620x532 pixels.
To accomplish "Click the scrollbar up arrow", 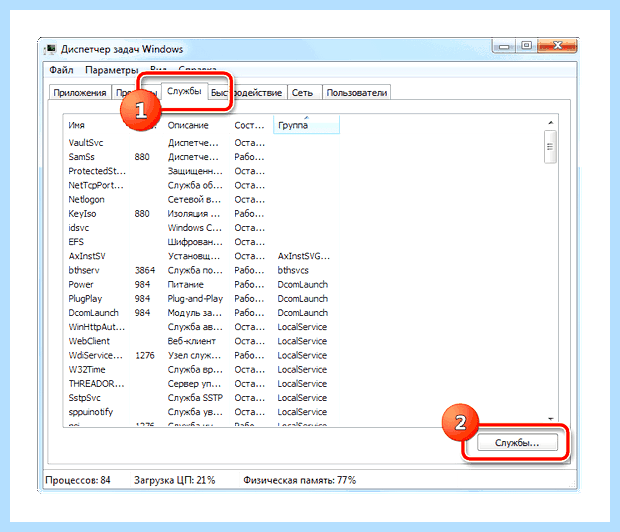I will [550, 123].
